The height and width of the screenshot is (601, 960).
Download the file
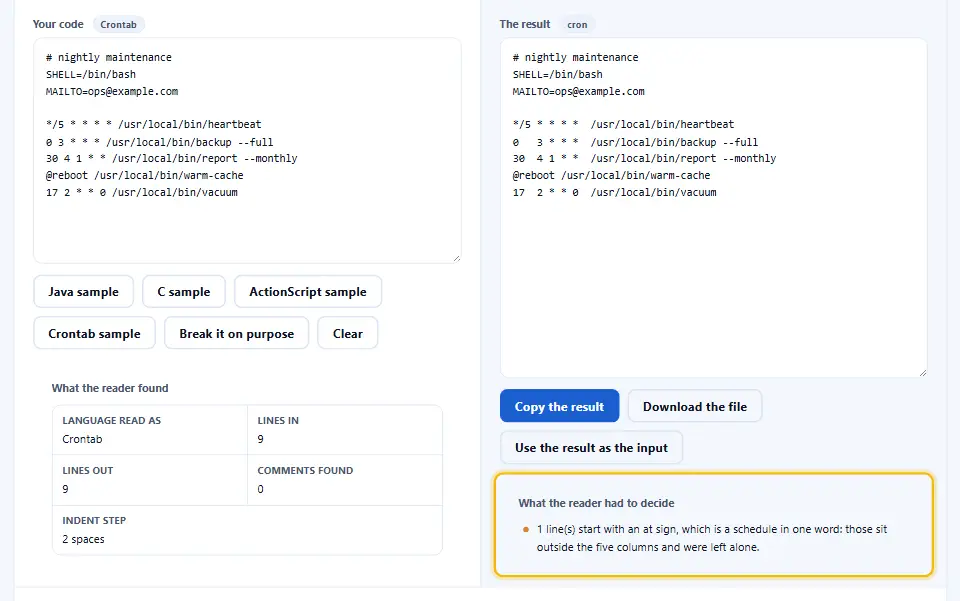(x=695, y=406)
